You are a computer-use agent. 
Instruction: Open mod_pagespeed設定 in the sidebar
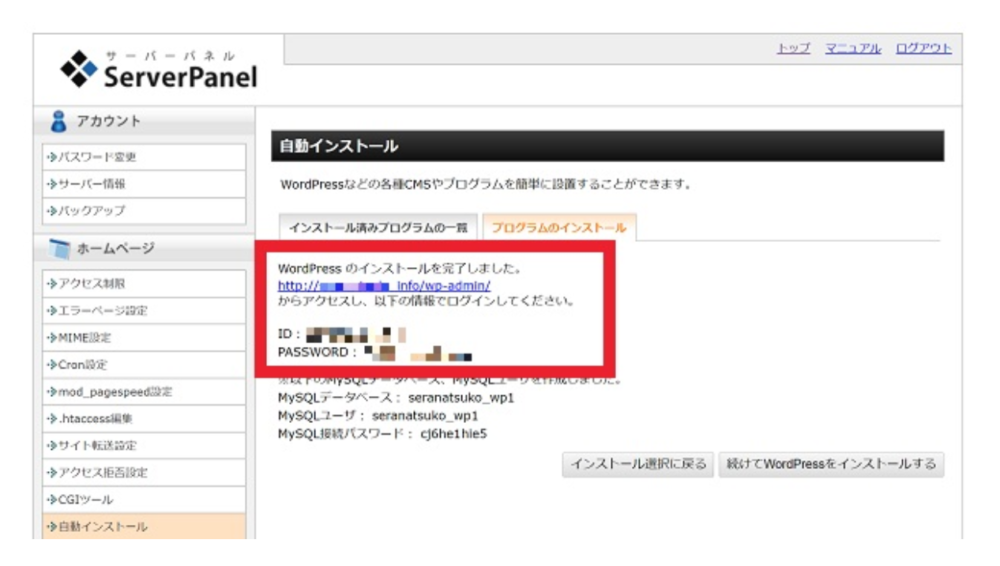(x=144, y=391)
